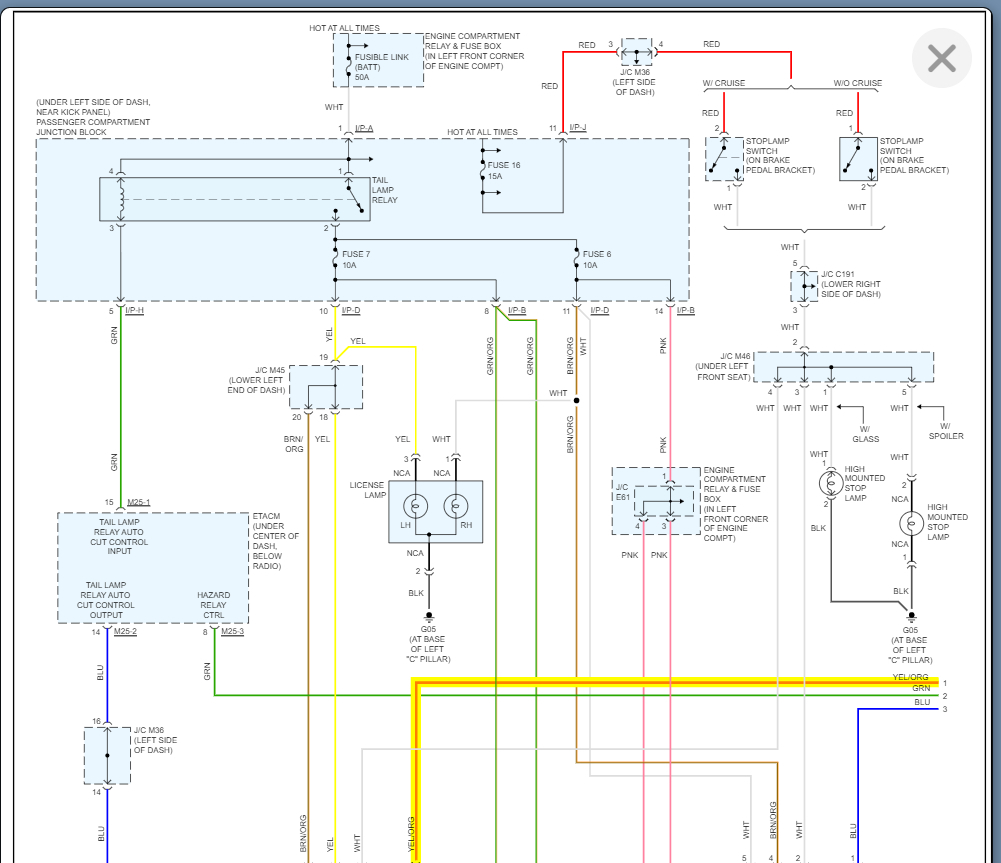Viewport: 1001px width, 863px height.
Task: Click the highlighted YEL/ORG wire label at right
Action: [x=910, y=678]
